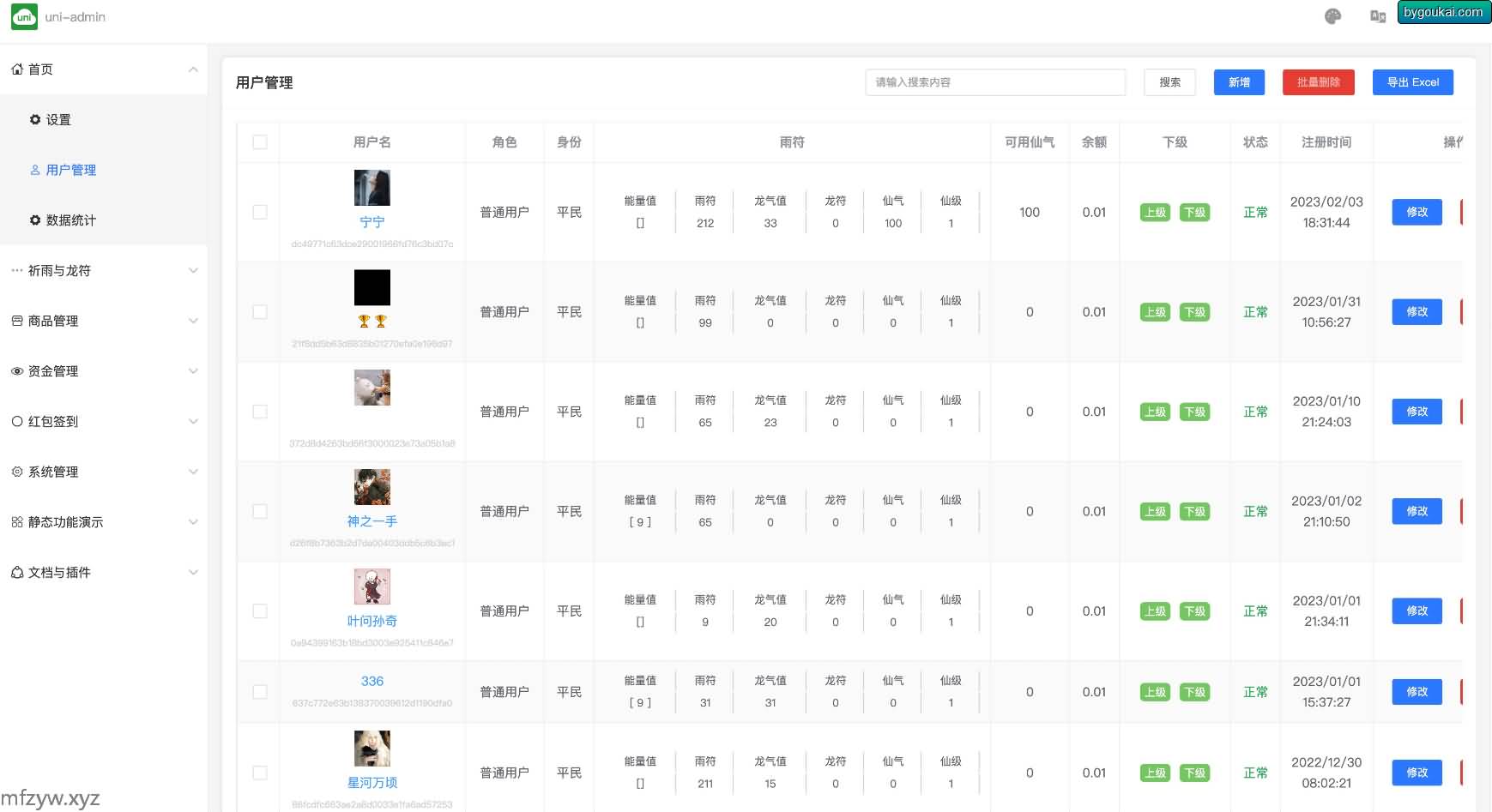
Task: Toggle the select-all checkbox in table header
Action: (260, 142)
